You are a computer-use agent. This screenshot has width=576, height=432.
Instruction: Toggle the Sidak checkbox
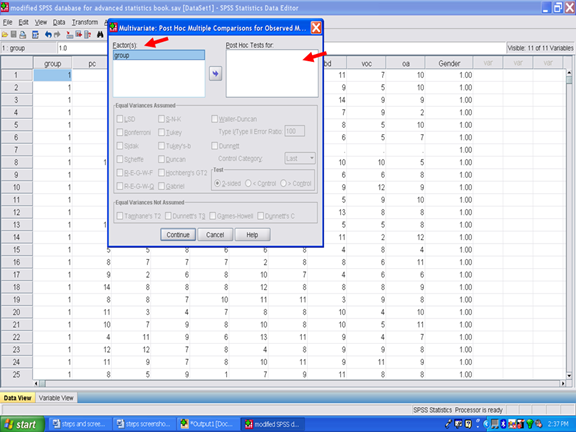[x=120, y=146]
